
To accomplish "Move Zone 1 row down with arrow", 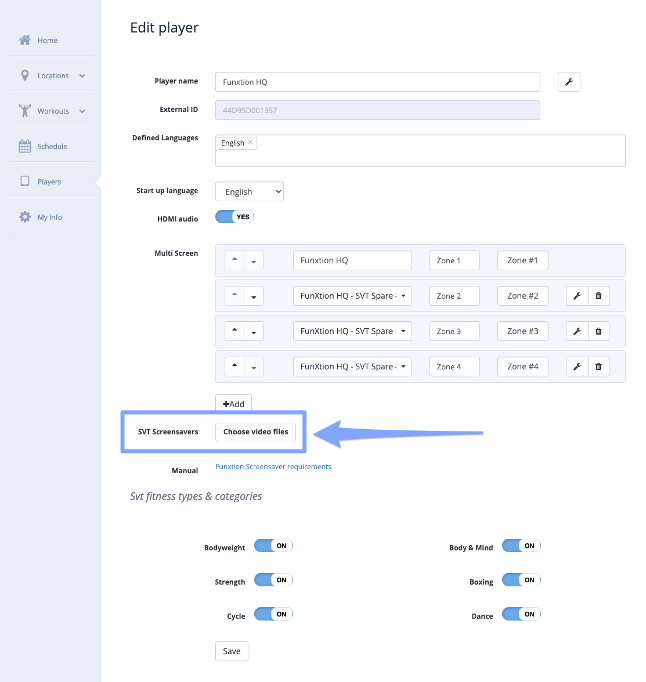I will [254, 260].
